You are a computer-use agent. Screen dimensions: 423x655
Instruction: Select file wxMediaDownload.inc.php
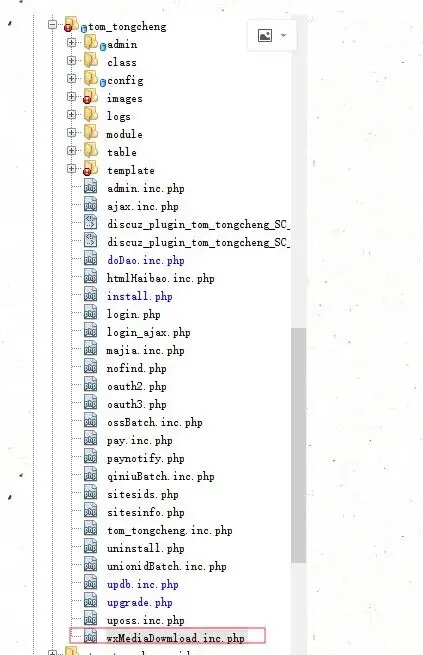click(176, 639)
